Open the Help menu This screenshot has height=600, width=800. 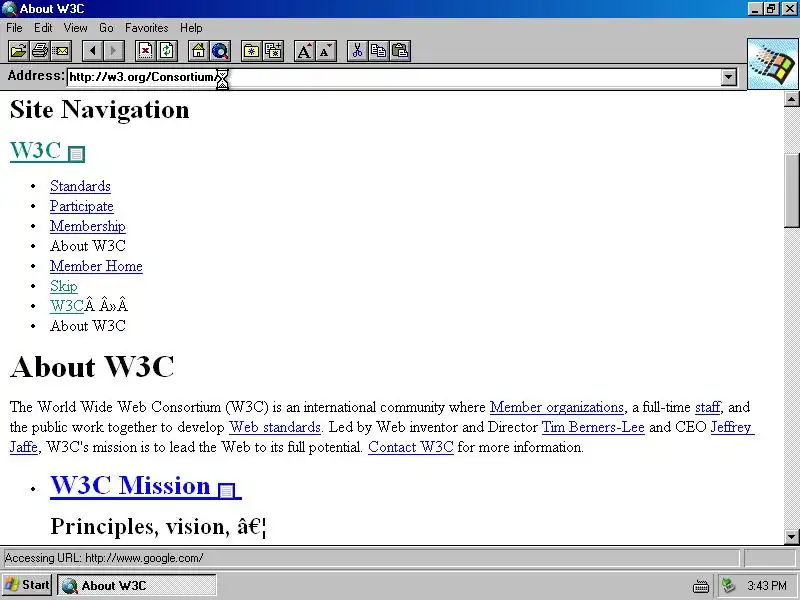pyautogui.click(x=191, y=28)
